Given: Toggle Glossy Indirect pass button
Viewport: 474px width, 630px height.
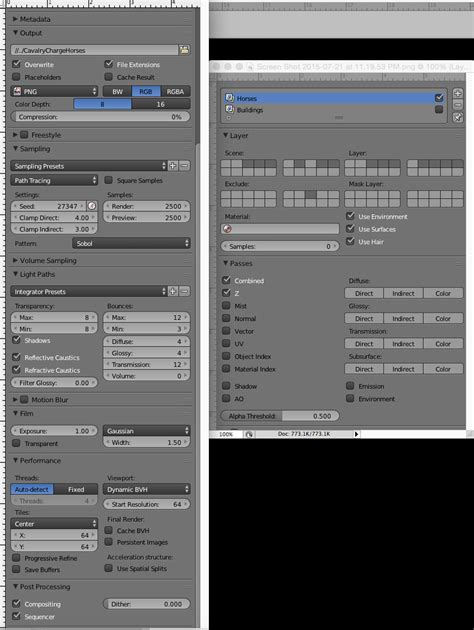Looking at the screenshot, I should click(x=403, y=318).
